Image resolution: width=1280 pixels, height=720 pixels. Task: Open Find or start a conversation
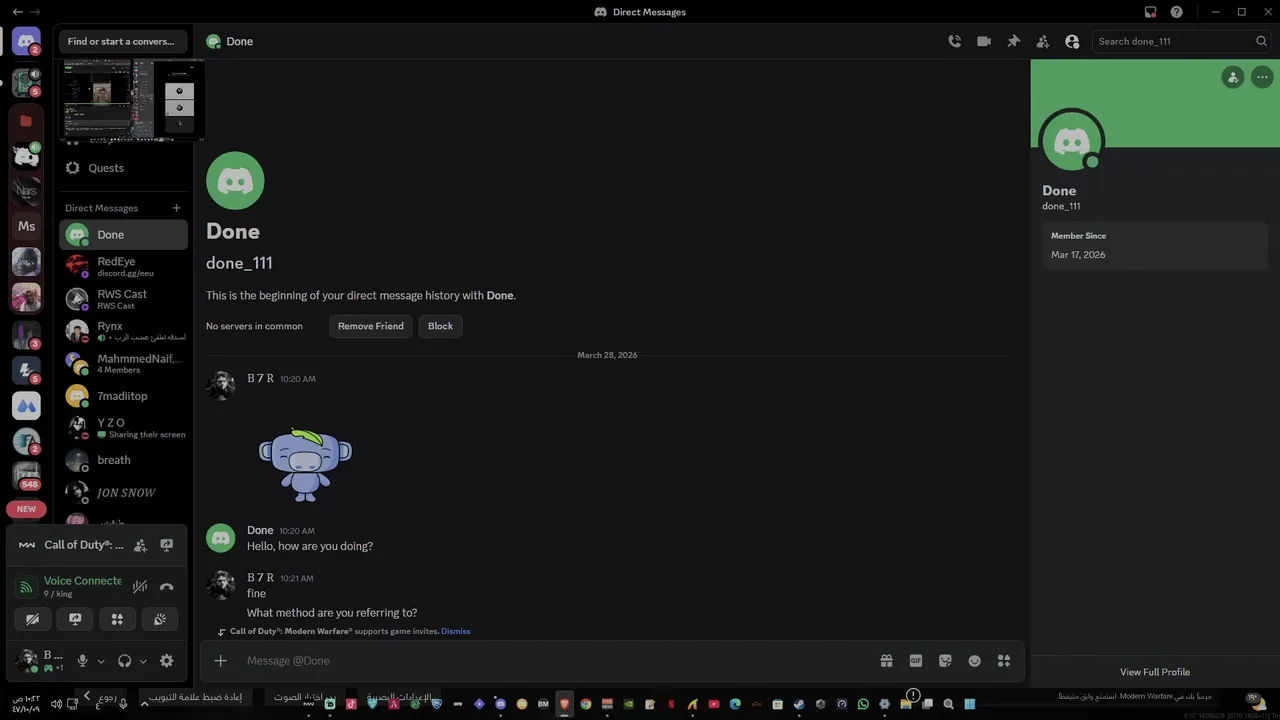click(121, 41)
